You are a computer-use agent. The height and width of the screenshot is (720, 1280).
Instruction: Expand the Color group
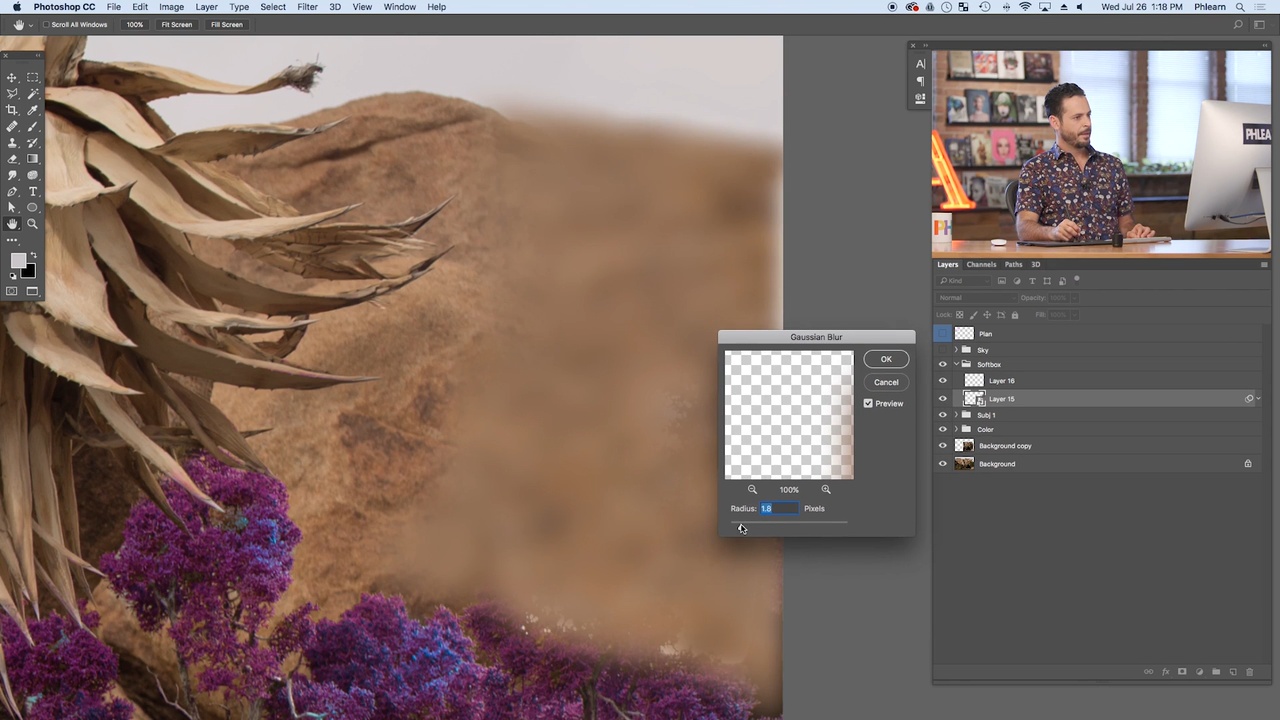pos(956,430)
